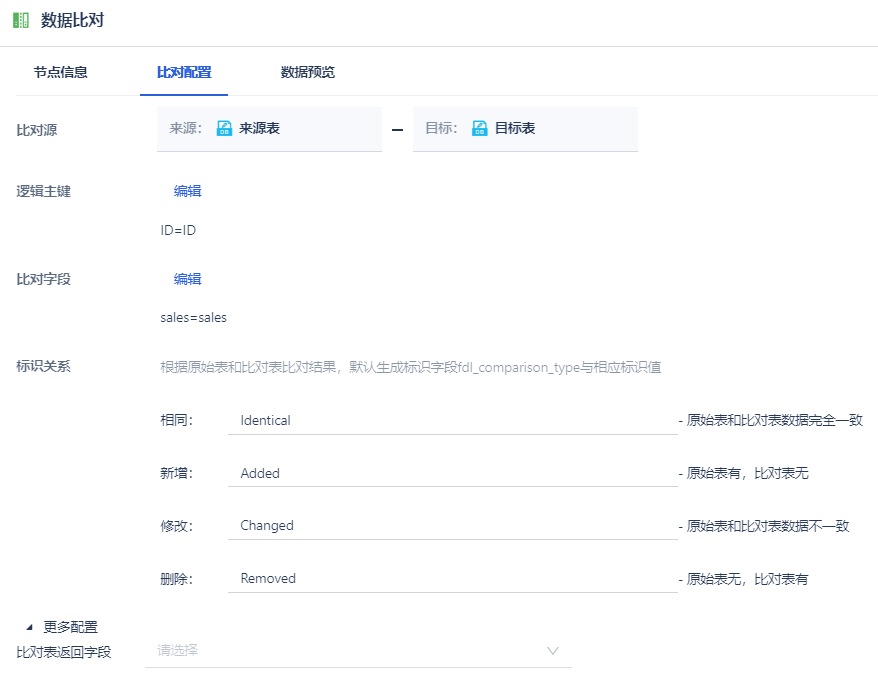This screenshot has width=878, height=673.
Task: Click the 删除: label
Action: [176, 579]
